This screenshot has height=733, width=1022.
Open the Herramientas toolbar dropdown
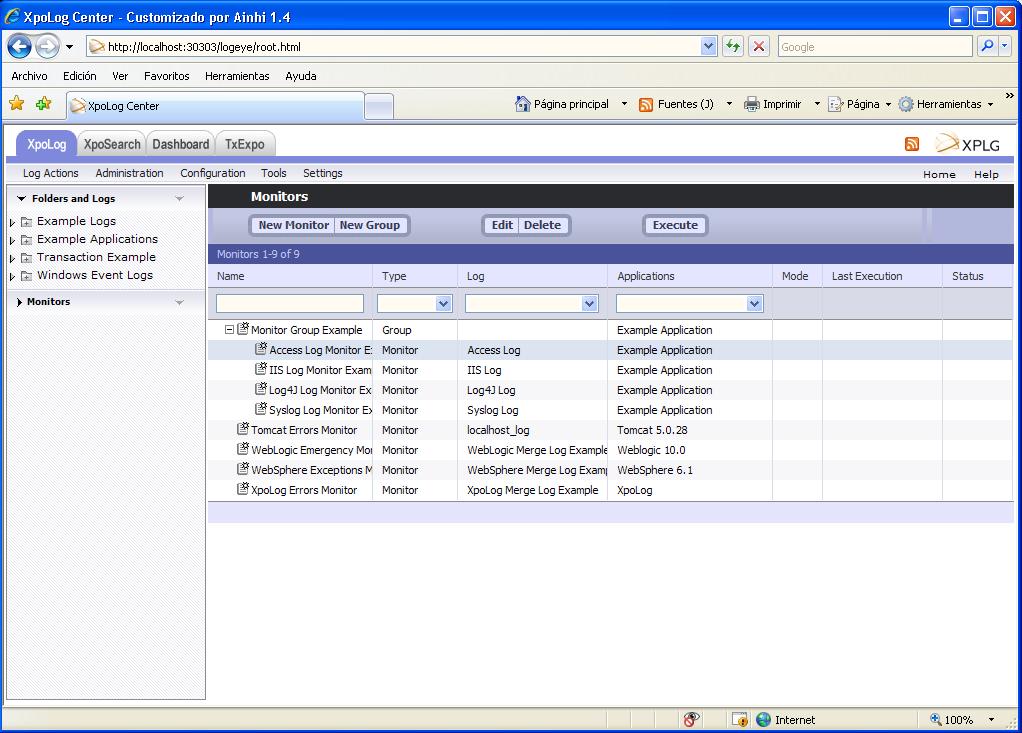991,104
